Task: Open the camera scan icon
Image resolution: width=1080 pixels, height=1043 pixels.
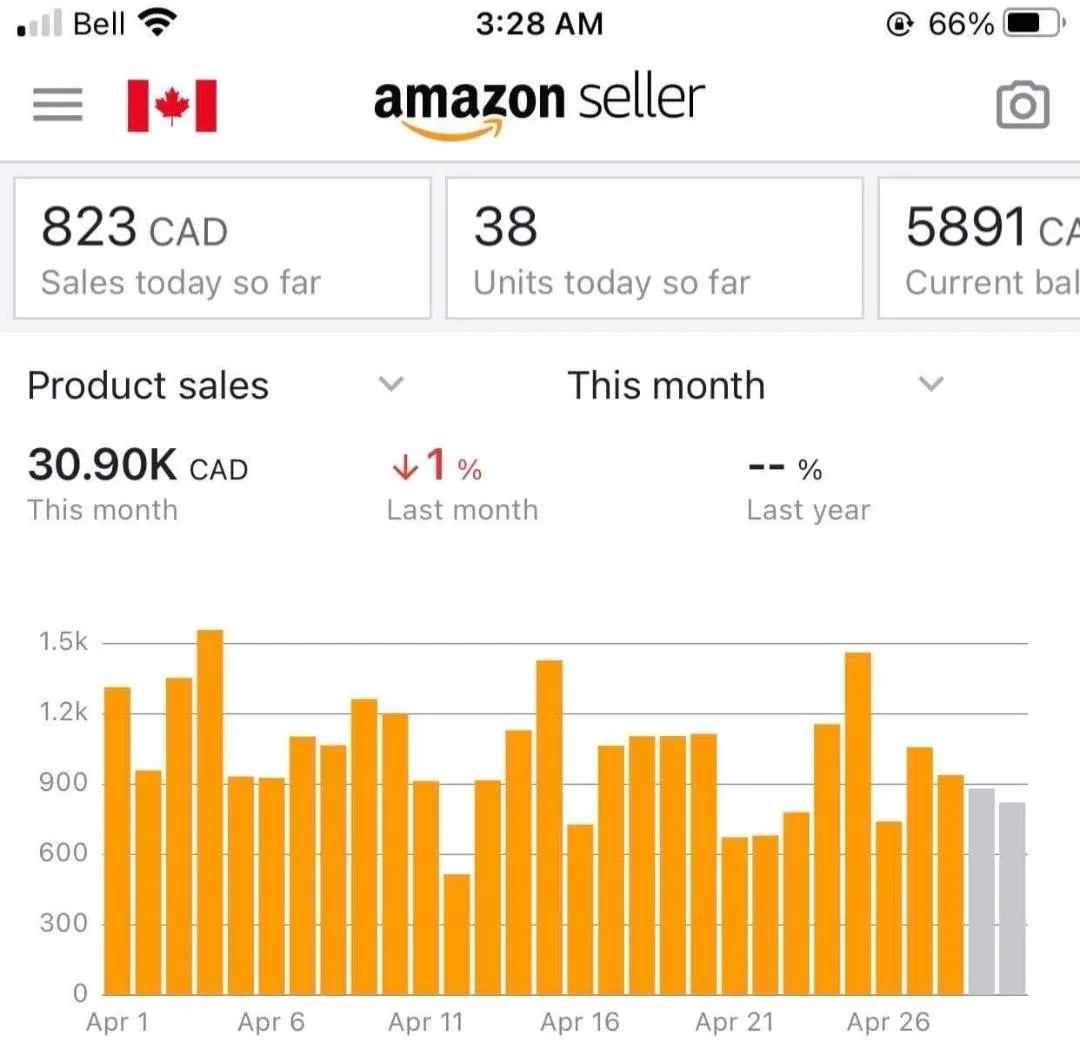Action: pos(1022,105)
